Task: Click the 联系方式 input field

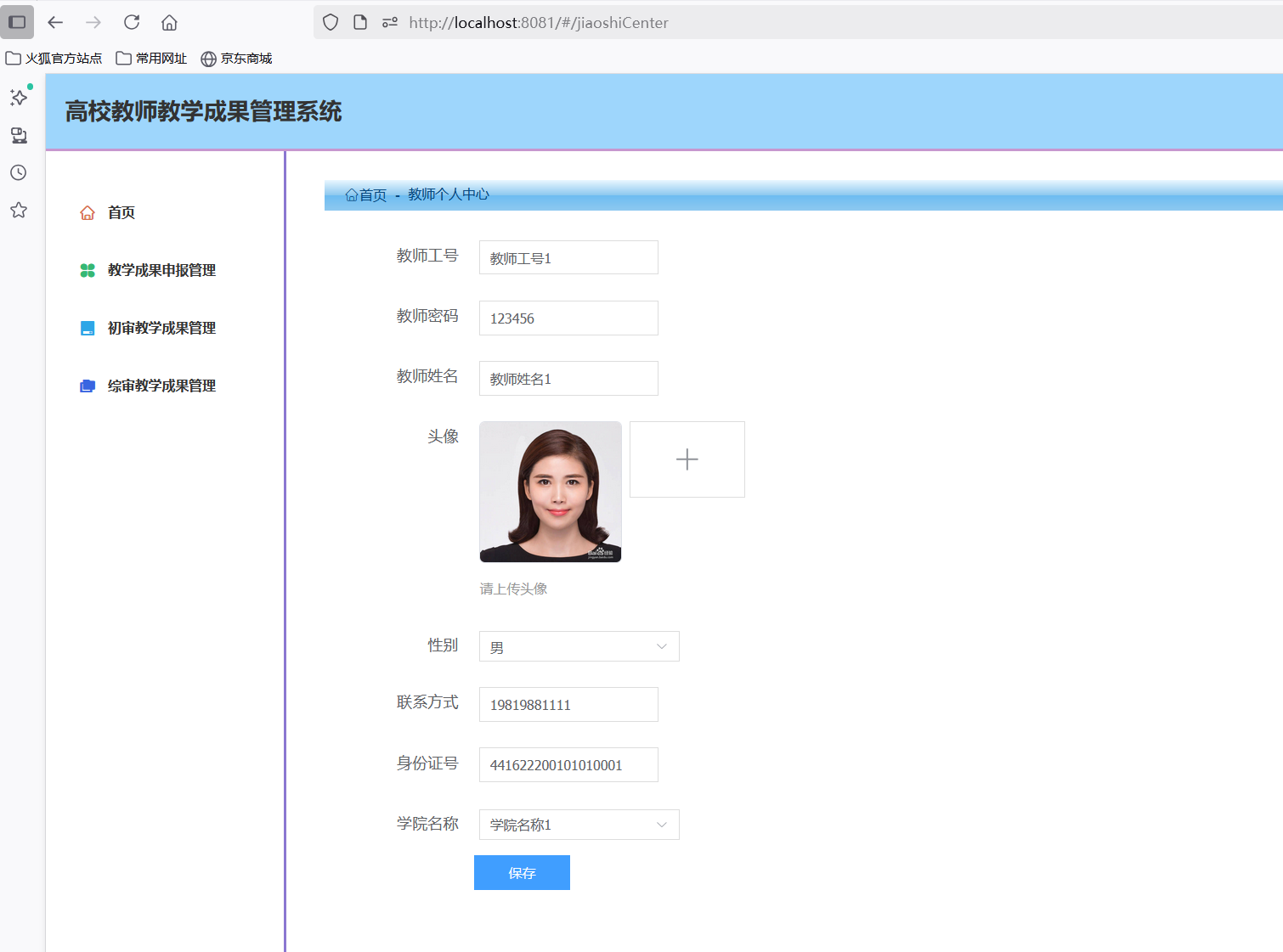Action: [568, 705]
